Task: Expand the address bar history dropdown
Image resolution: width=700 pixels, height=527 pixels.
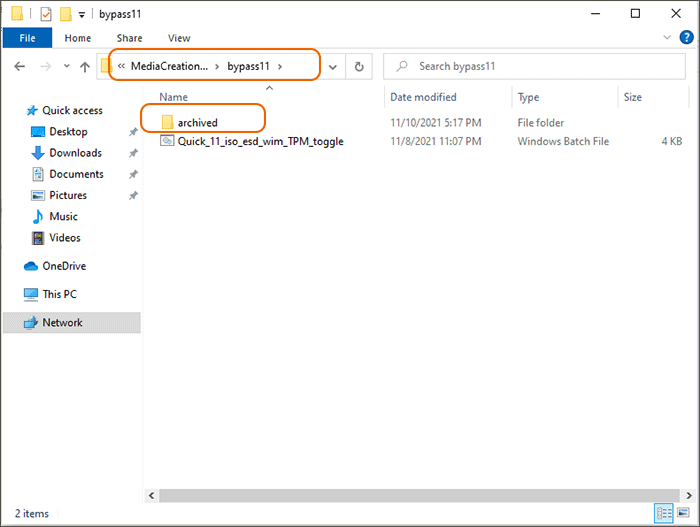Action: pyautogui.click(x=333, y=67)
